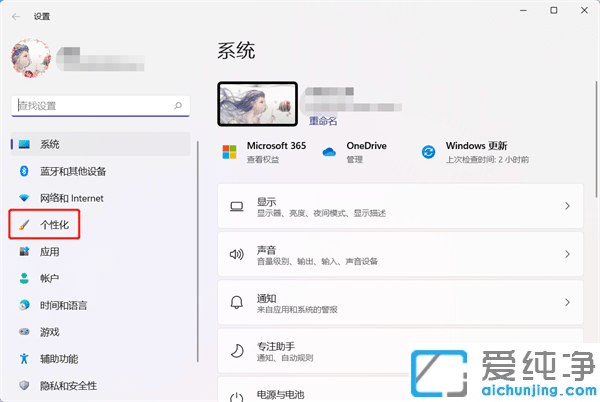600x402 pixels.
Task: Click the 声音 speaker icon
Action: pyautogui.click(x=236, y=254)
